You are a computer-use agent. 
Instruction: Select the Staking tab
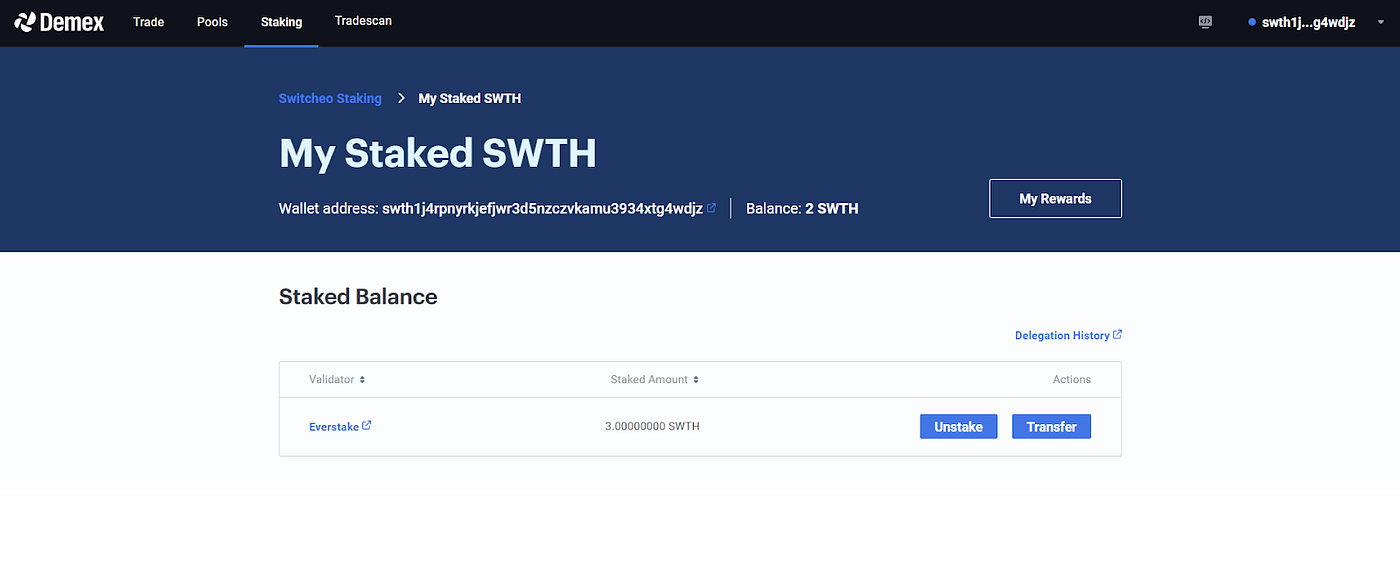click(x=281, y=22)
